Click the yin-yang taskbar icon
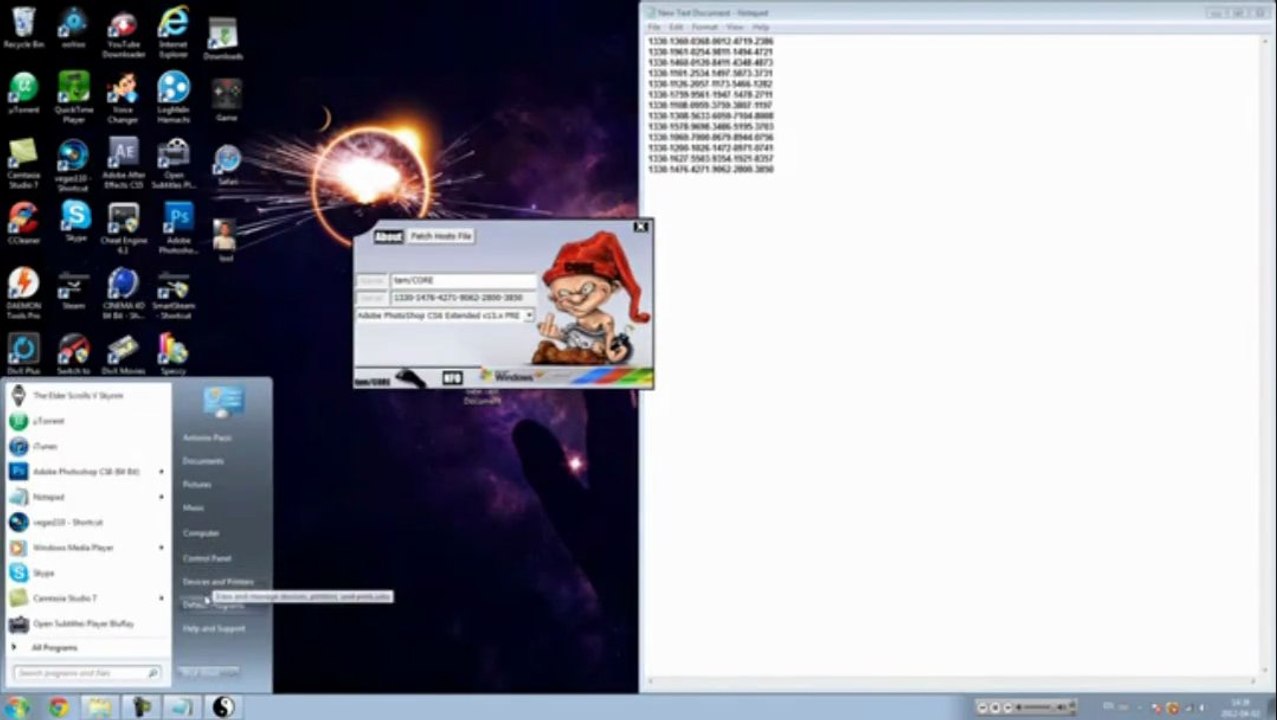 click(223, 707)
